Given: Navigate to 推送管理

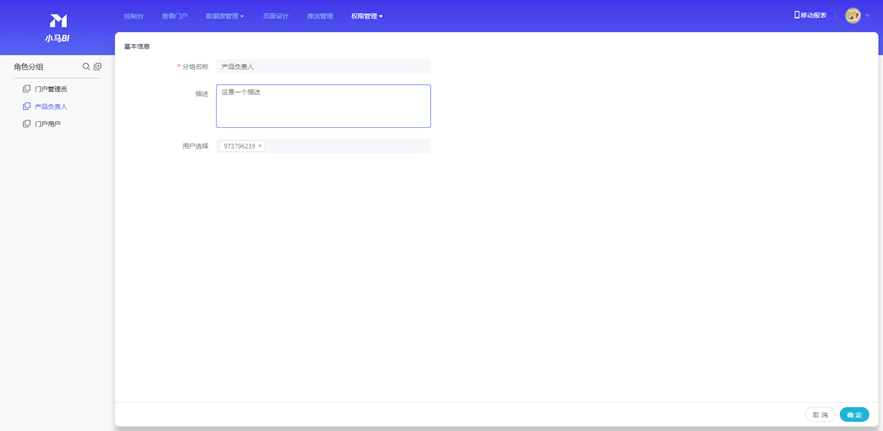Looking at the screenshot, I should [320, 17].
